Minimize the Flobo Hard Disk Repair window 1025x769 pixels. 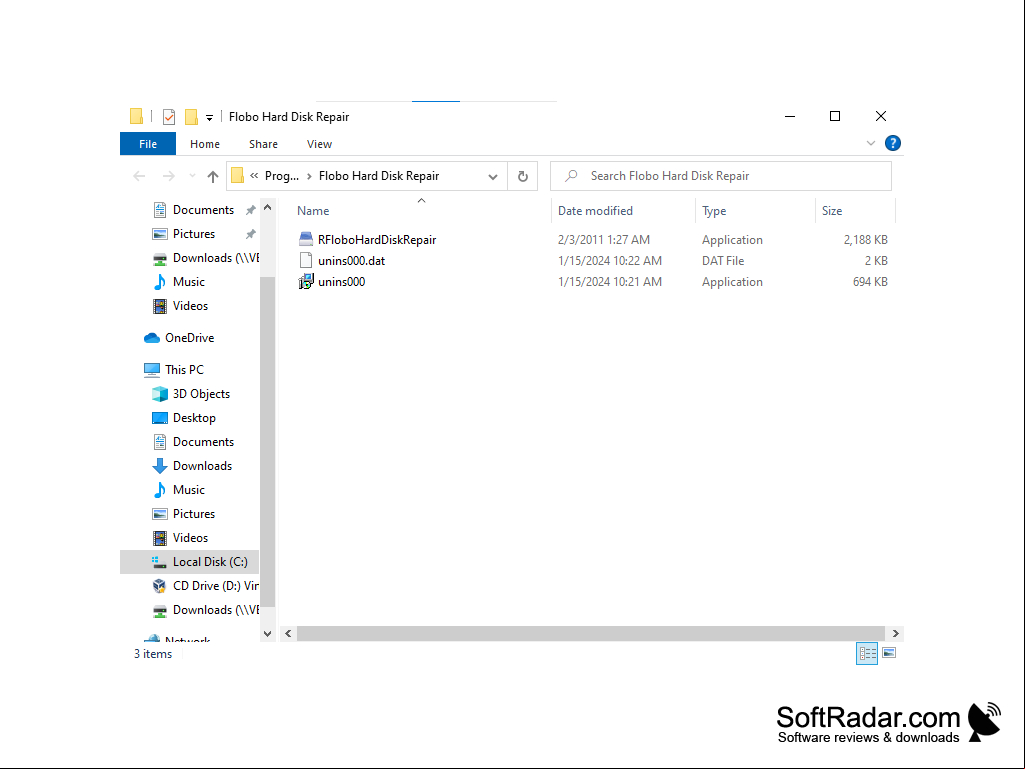(x=790, y=116)
